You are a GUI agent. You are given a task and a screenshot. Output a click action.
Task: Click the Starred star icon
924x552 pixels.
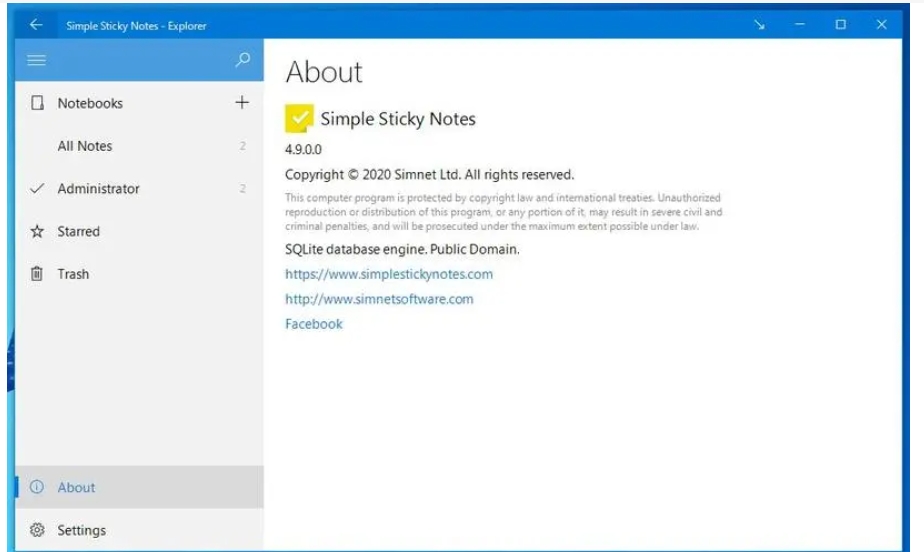(37, 231)
